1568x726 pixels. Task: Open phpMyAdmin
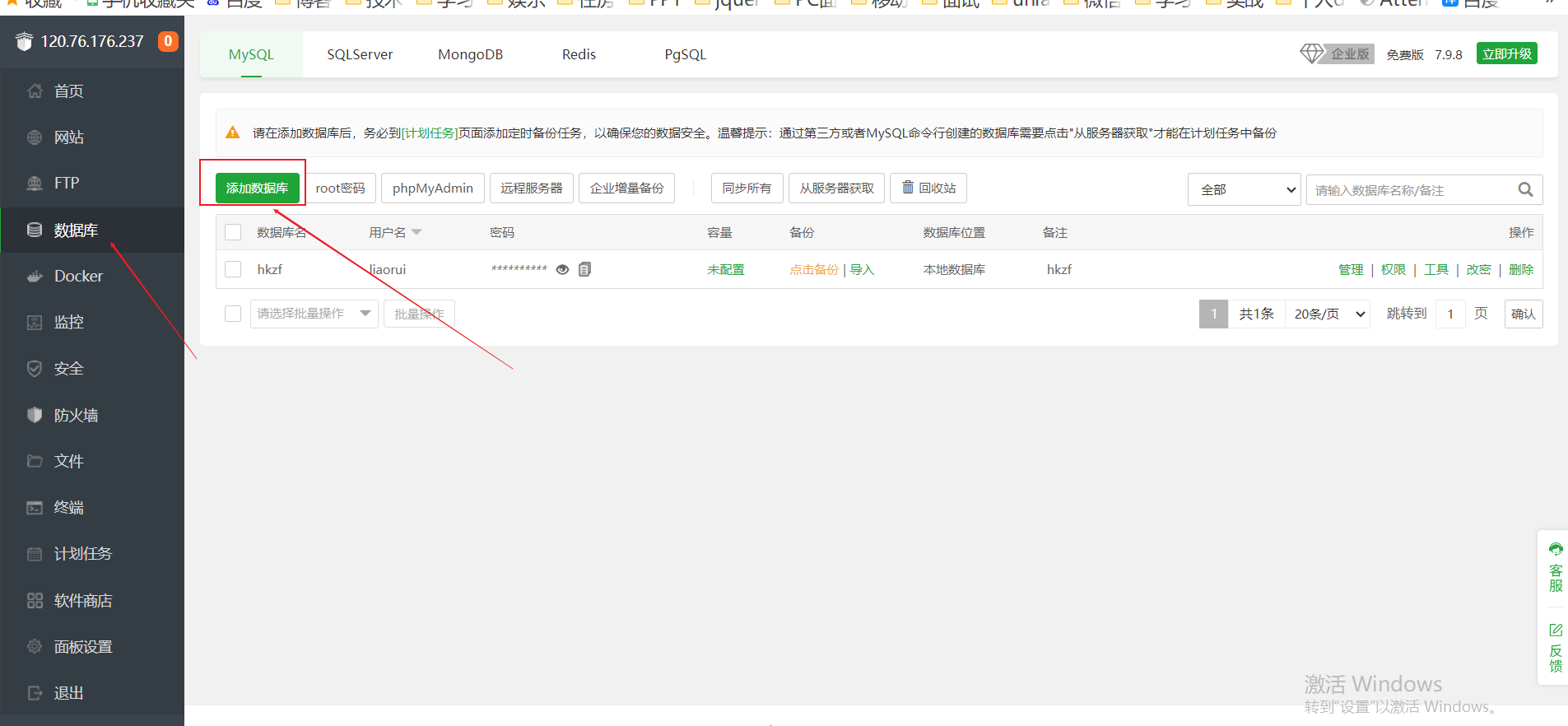pyautogui.click(x=432, y=188)
